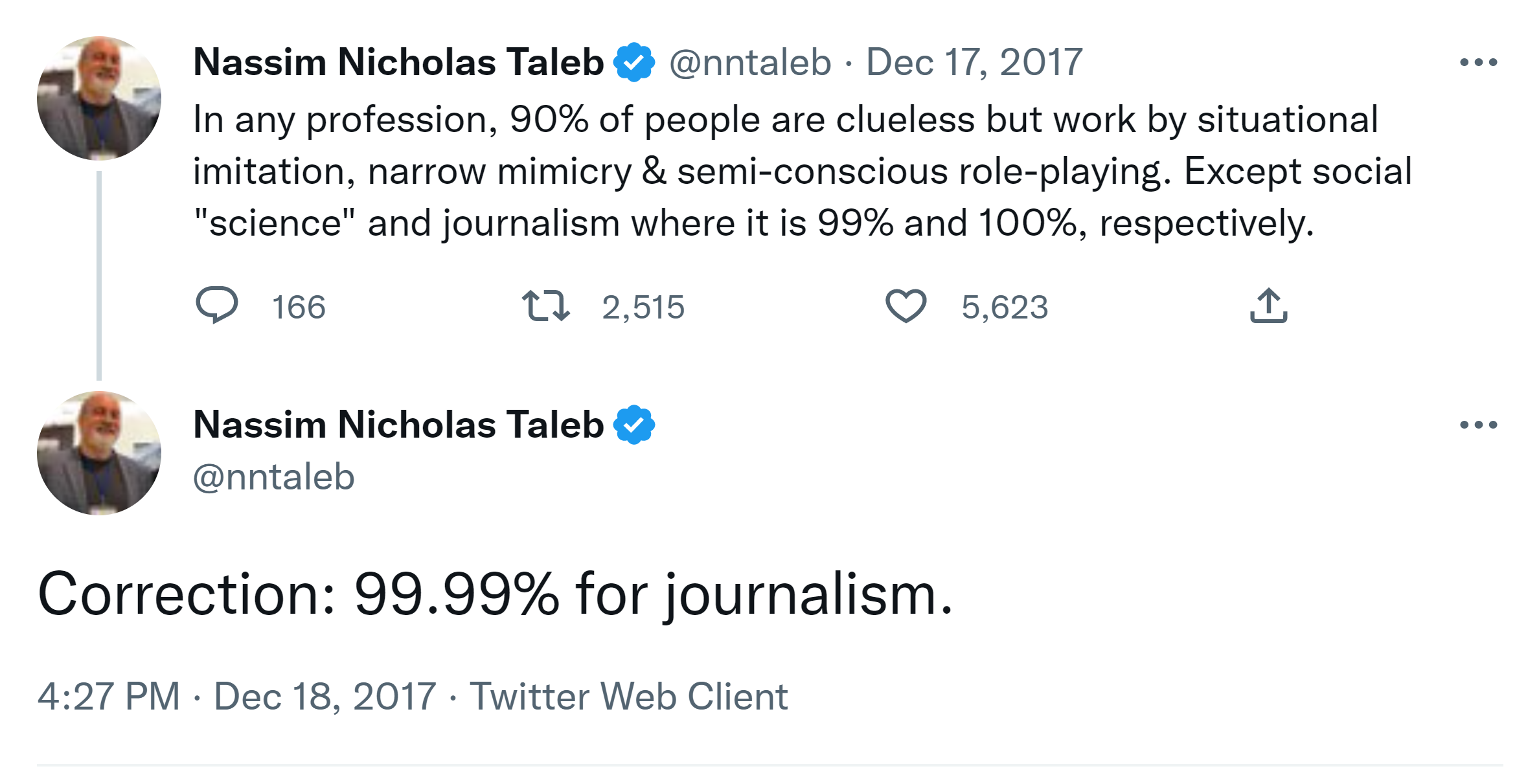Click the 4:27 PM · Dec 18, 2017 timestamp

[236, 697]
